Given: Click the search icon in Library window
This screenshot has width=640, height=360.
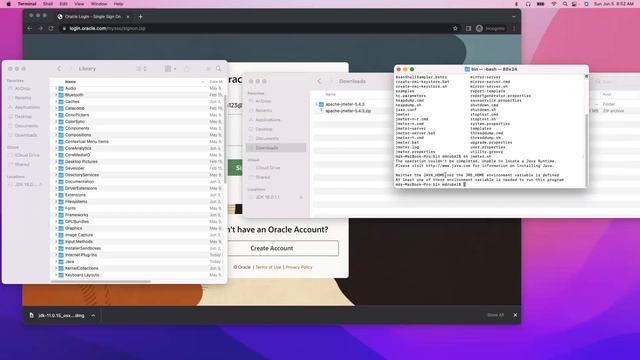Looking at the screenshot, I should 219,69.
